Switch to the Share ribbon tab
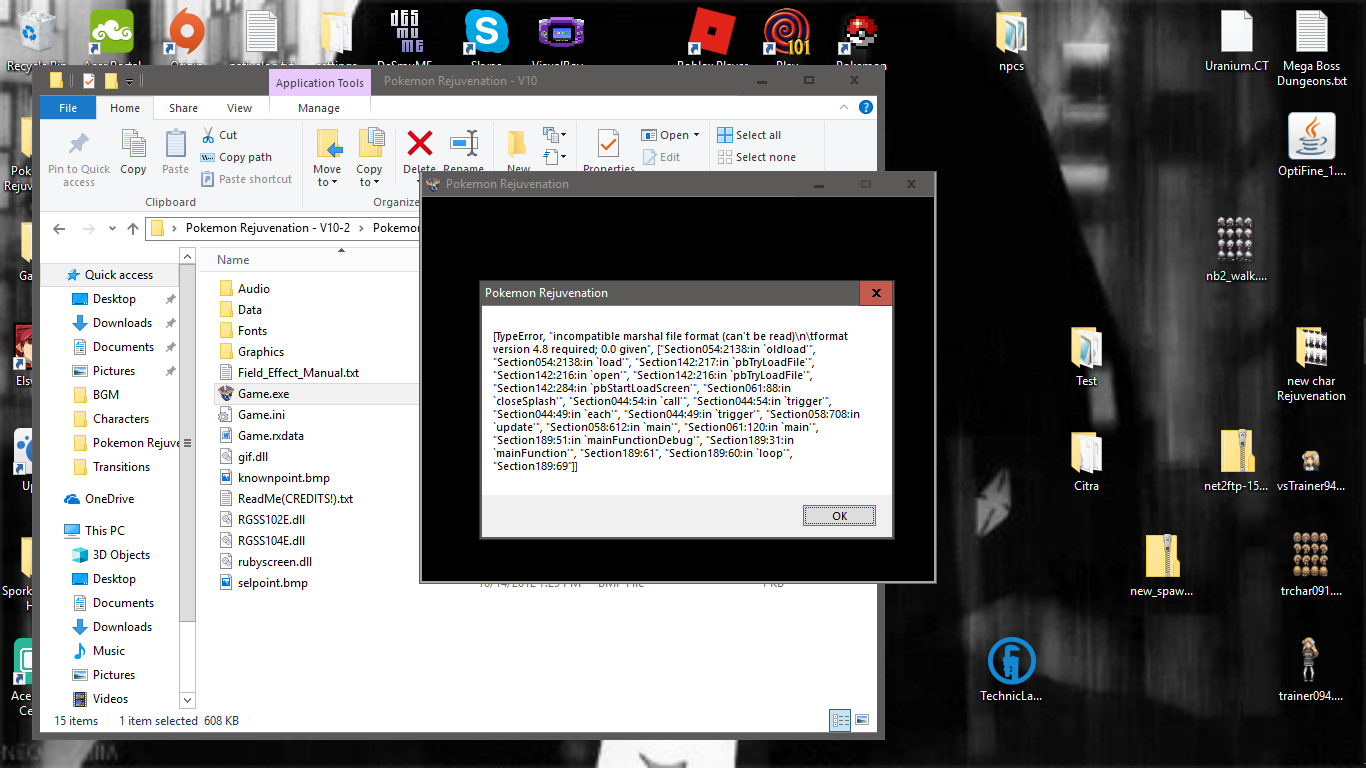1366x768 pixels. pyautogui.click(x=183, y=108)
